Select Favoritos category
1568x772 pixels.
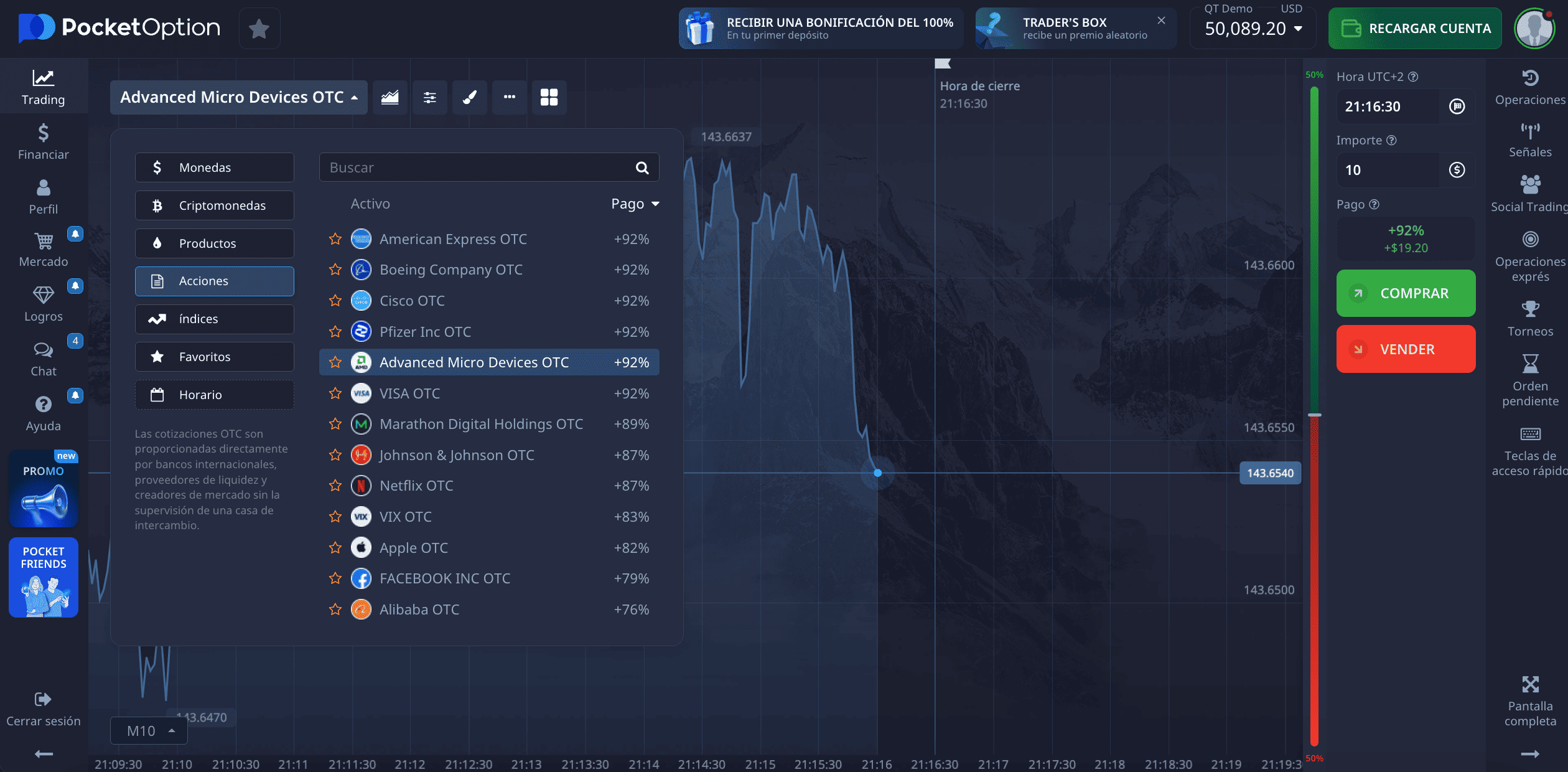[x=215, y=357]
